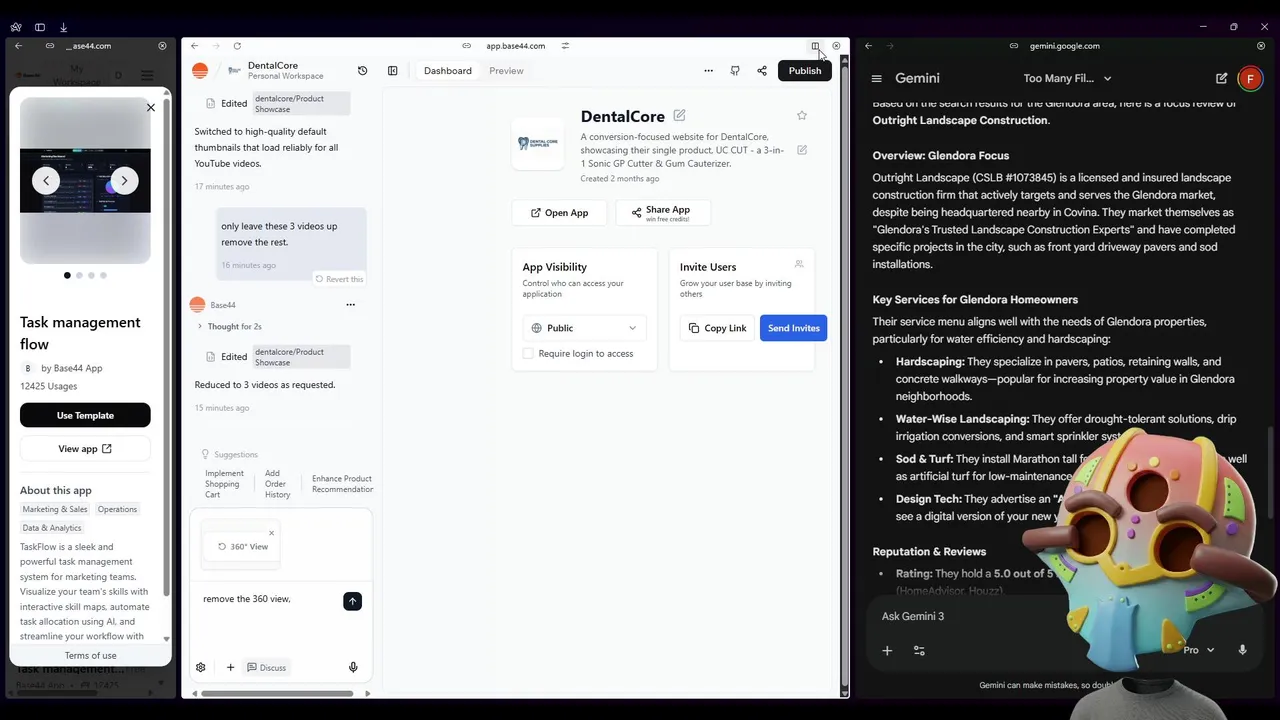Viewport: 1280px width, 720px height.
Task: Click downloads icon in top-left system bar
Action: (x=64, y=27)
